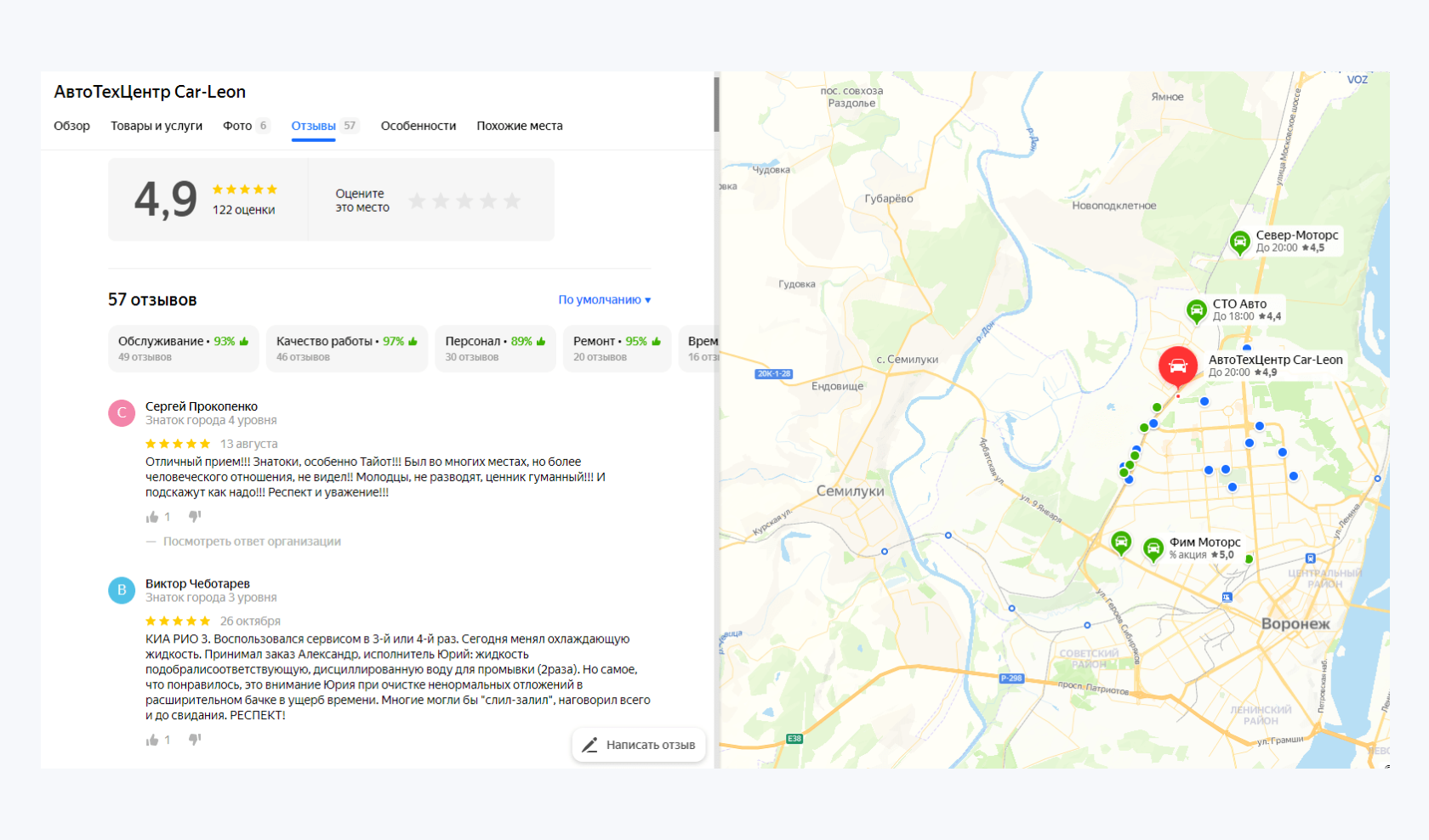
Task: Click the red АвтоТехЦентр Car-Leon map pin
Action: pyautogui.click(x=1178, y=366)
